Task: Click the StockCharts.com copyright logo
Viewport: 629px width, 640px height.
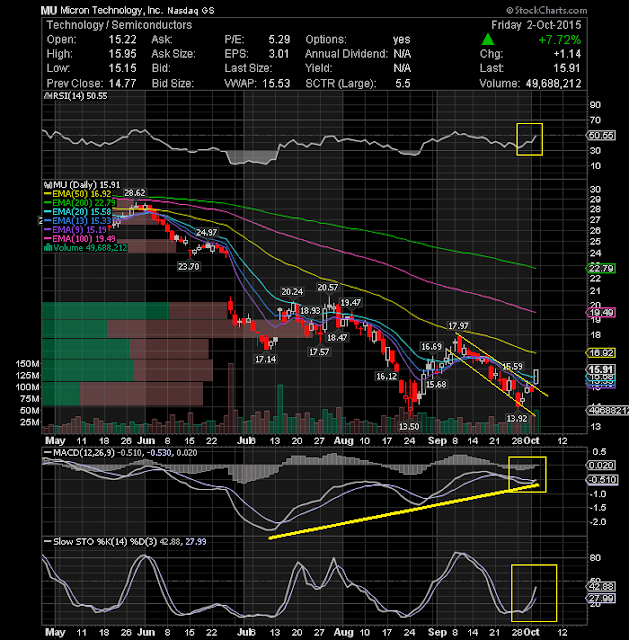Action: pyautogui.click(x=547, y=10)
